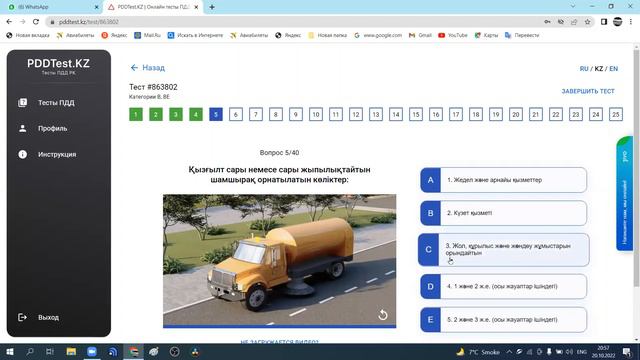Jump to question 2
This screenshot has width=640, height=360.
point(156,115)
